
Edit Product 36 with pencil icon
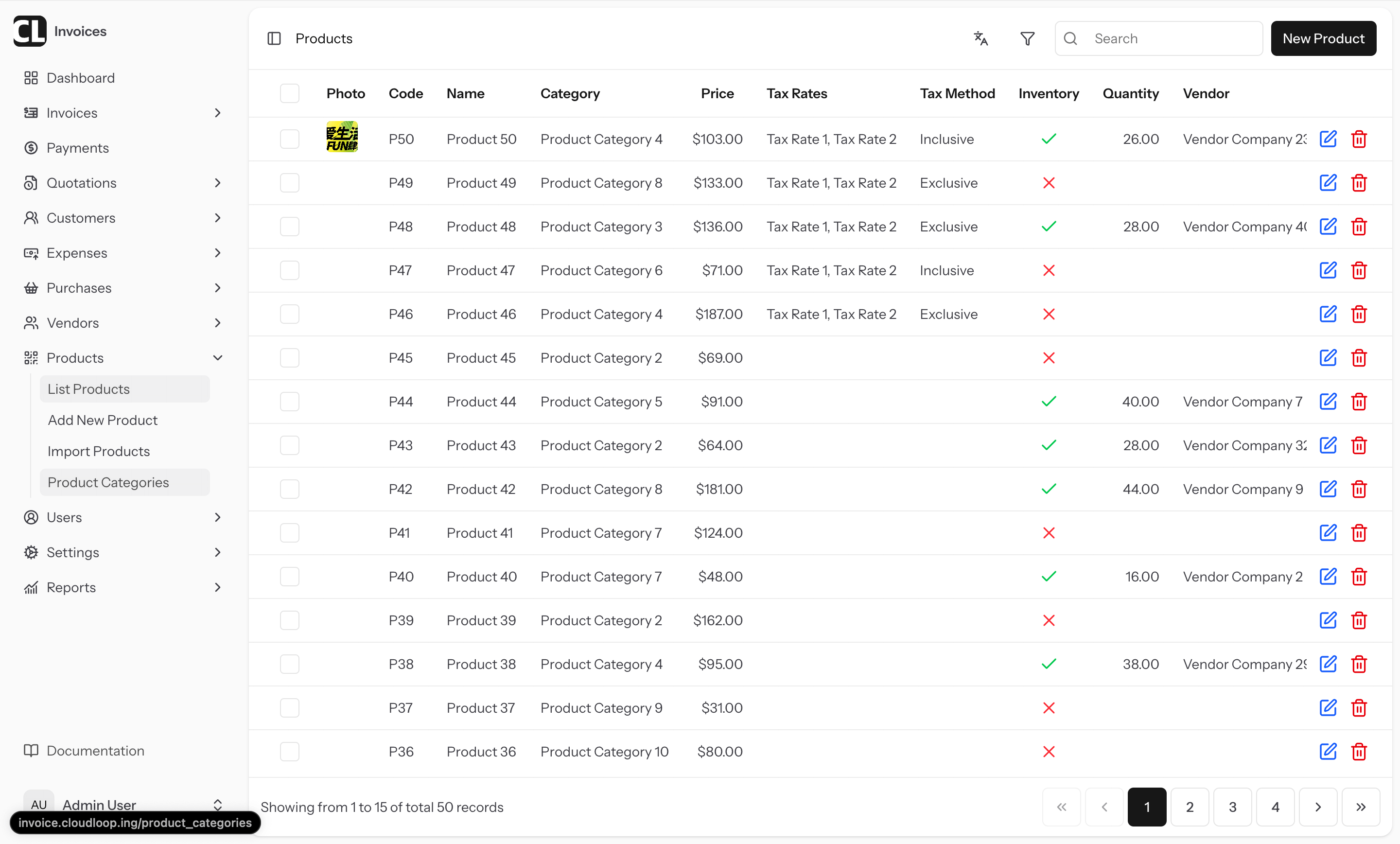[x=1328, y=751]
